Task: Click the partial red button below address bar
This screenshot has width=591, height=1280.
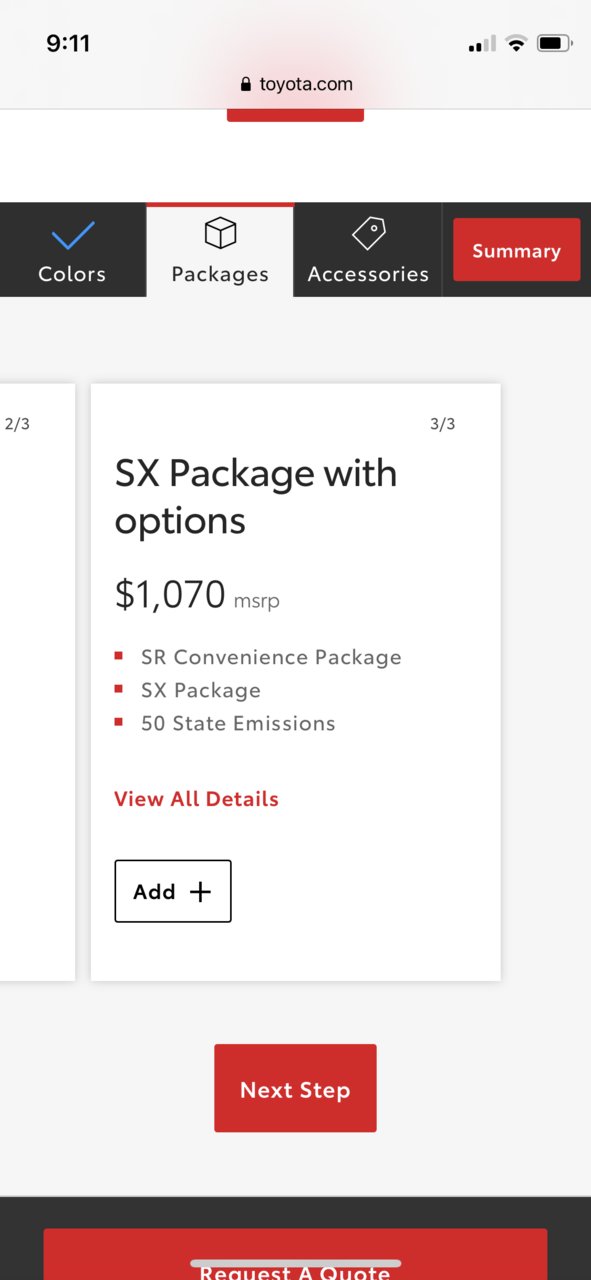Action: 295,116
